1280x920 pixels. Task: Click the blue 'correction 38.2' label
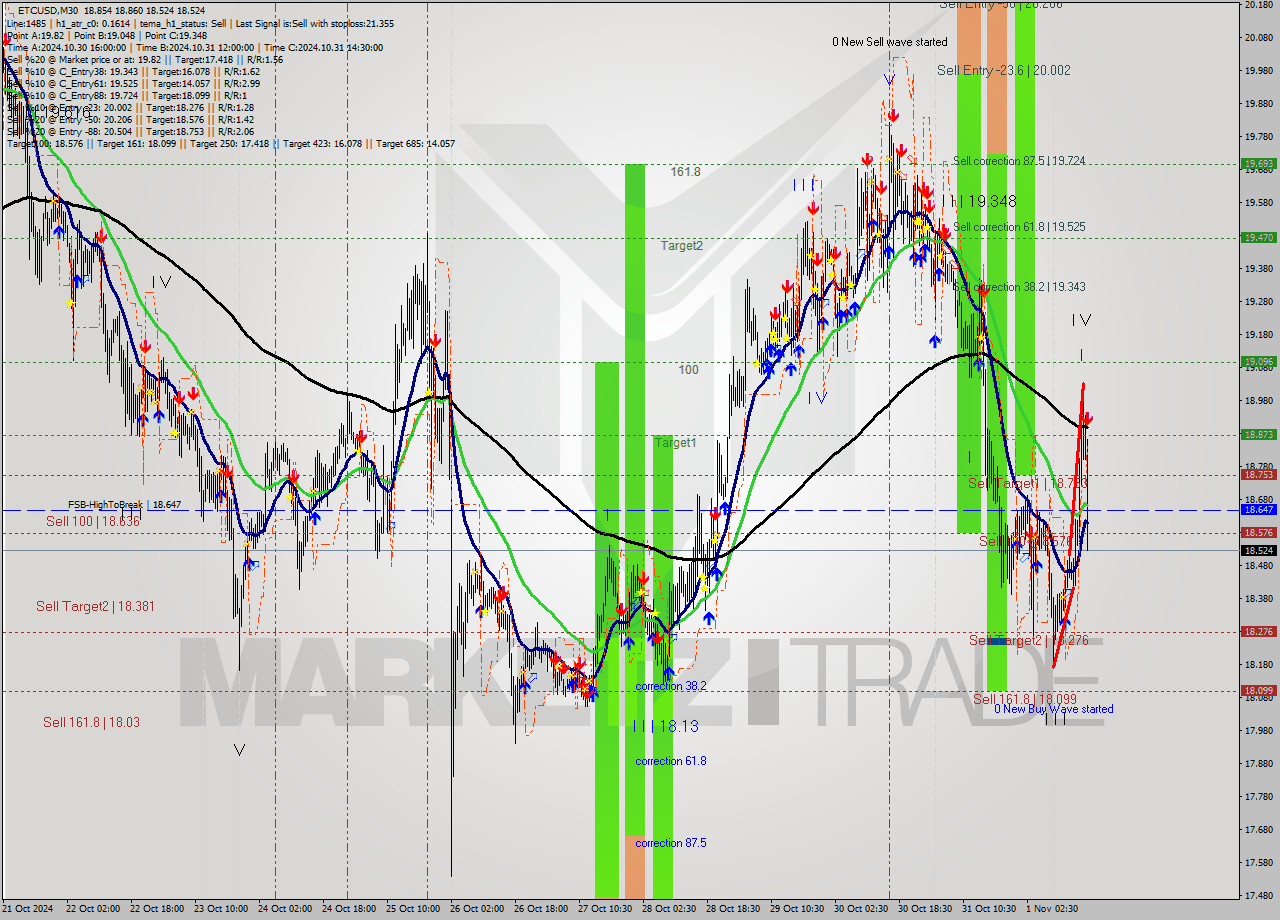coord(671,686)
